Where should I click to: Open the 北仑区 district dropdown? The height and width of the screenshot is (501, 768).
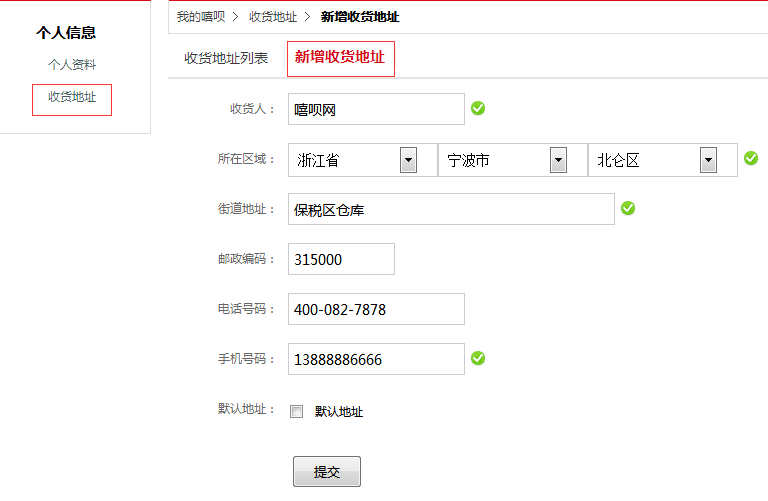tap(663, 160)
